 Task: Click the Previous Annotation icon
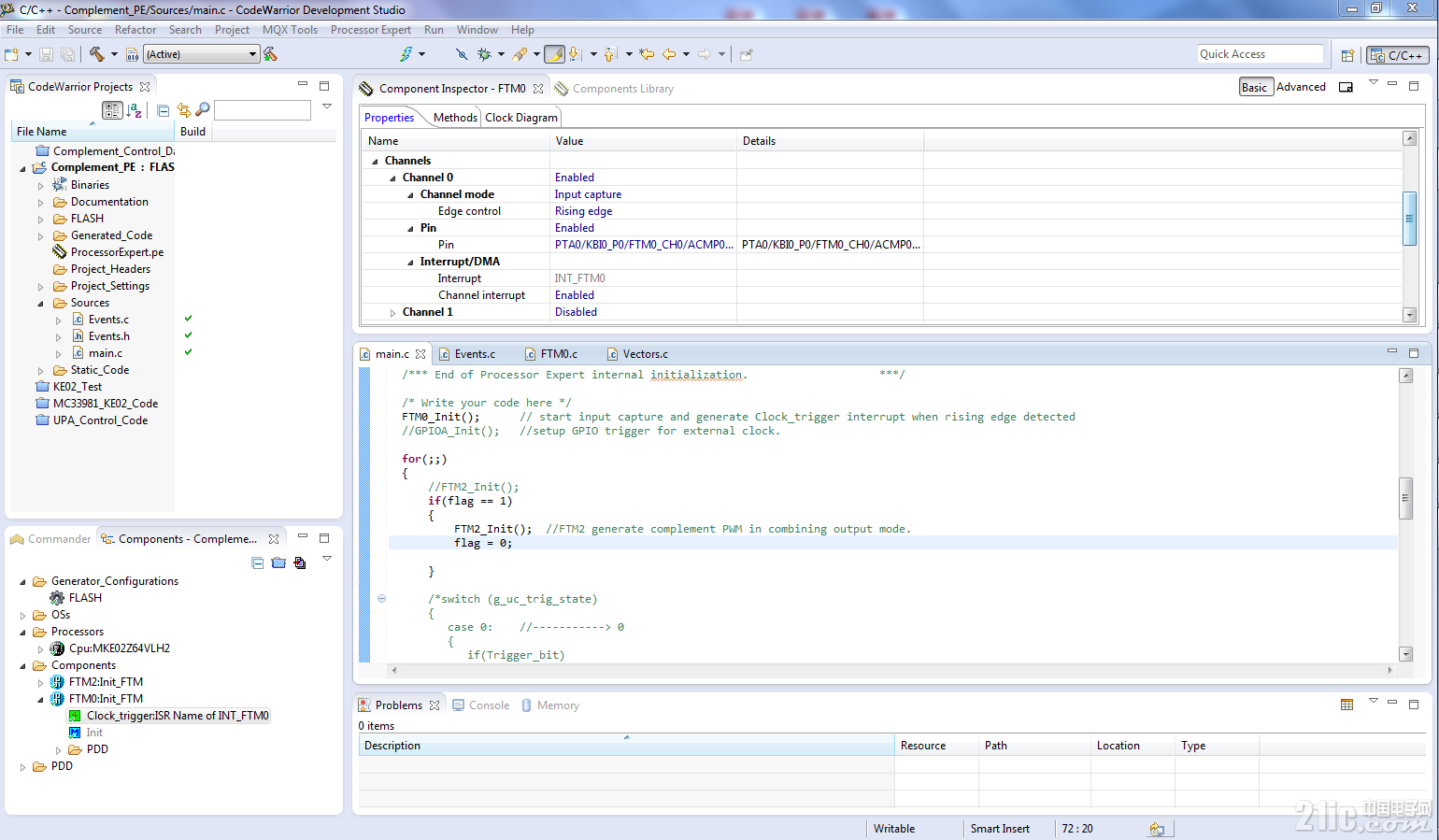611,54
